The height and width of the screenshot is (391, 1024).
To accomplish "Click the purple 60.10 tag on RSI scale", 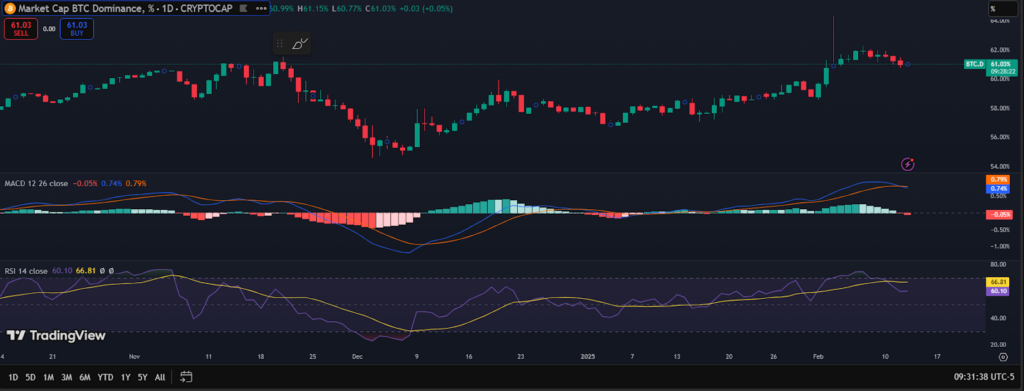I will click(999, 290).
